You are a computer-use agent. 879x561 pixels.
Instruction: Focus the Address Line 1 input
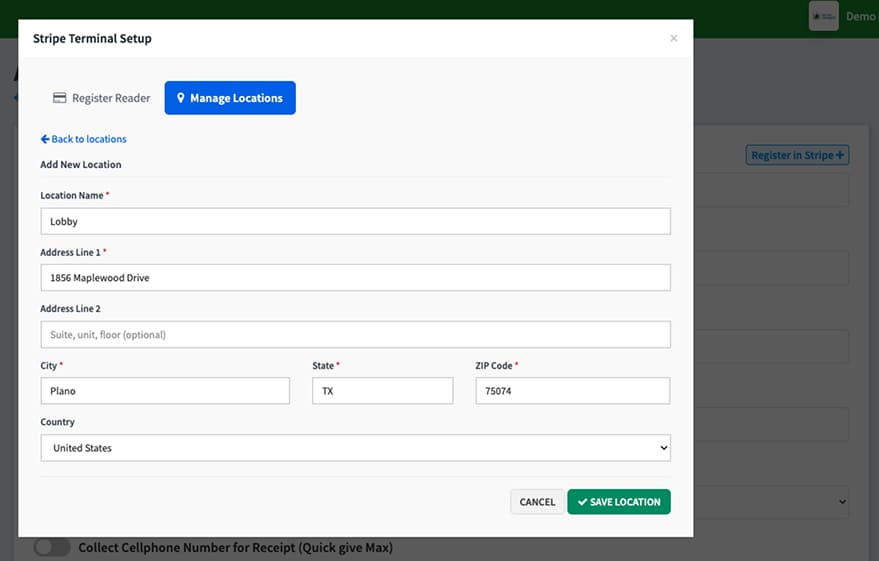355,278
